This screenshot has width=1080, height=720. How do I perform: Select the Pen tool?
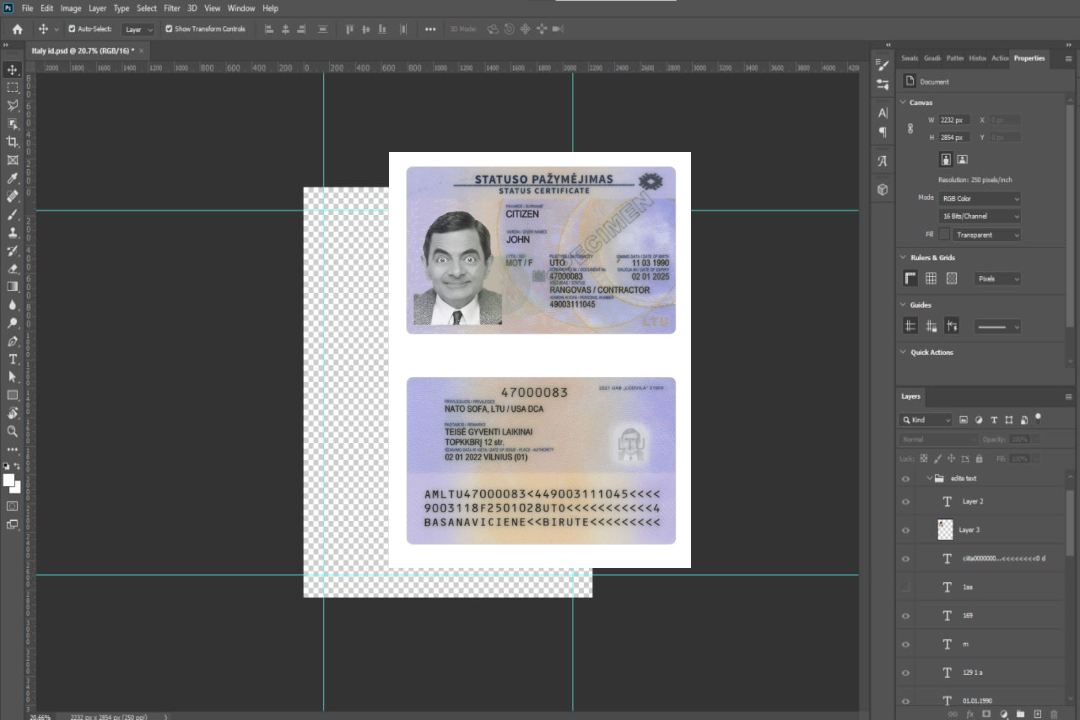pos(12,341)
